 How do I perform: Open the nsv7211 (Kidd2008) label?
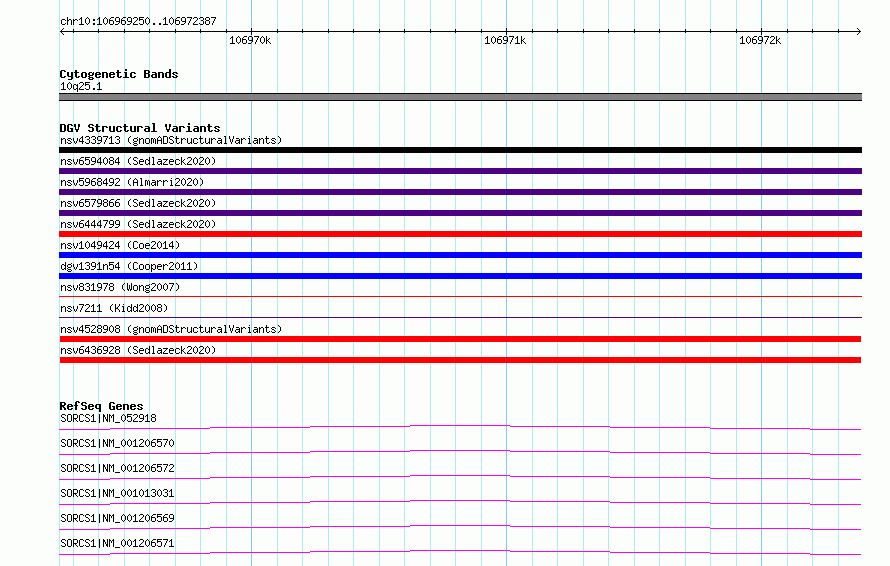point(114,308)
